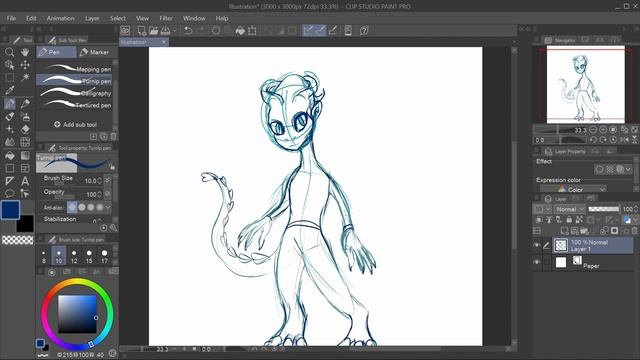
Task: Click the Scale/Rotate transform icon in command bar
Action: (252, 31)
